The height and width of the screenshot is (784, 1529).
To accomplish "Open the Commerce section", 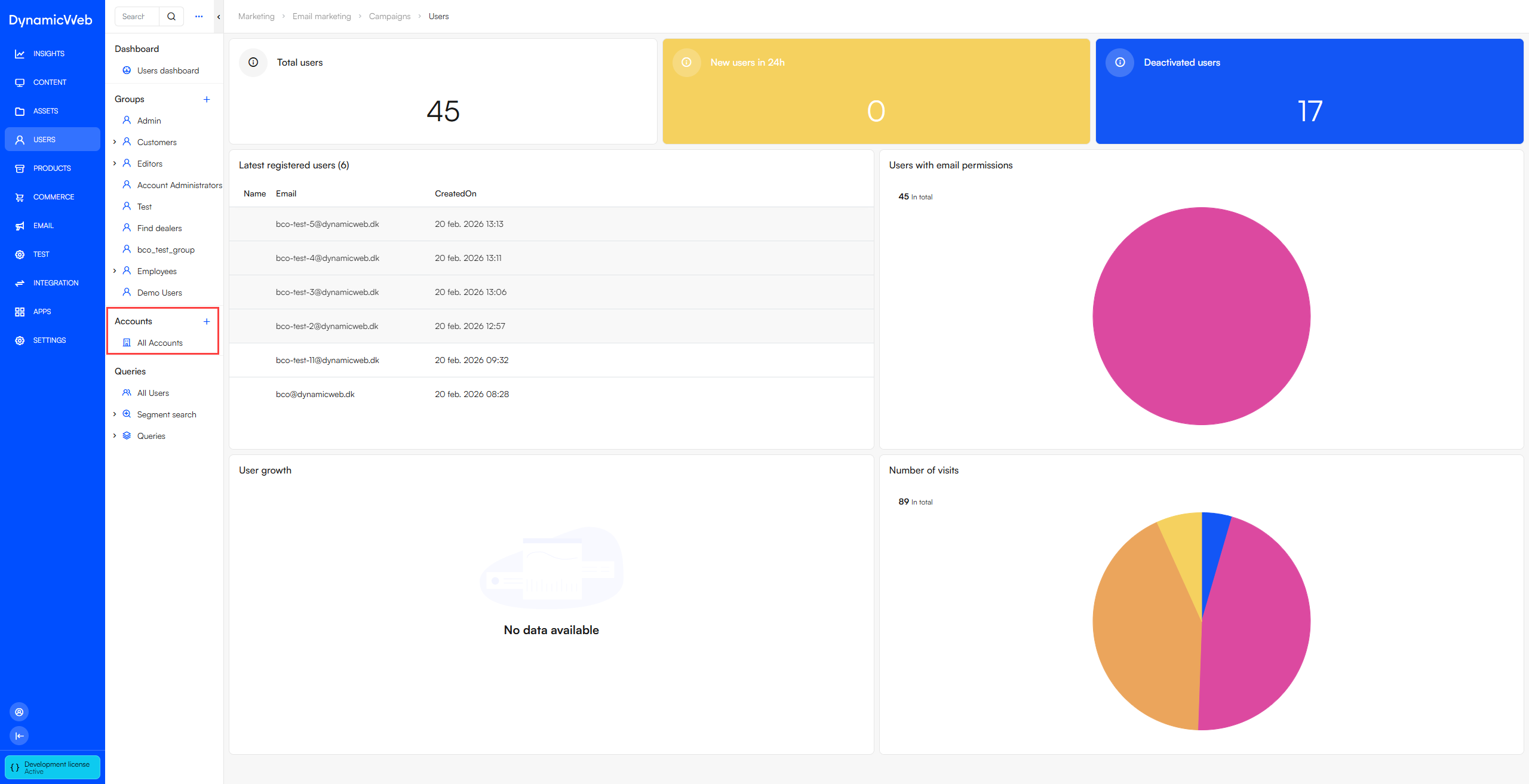I will [x=54, y=196].
